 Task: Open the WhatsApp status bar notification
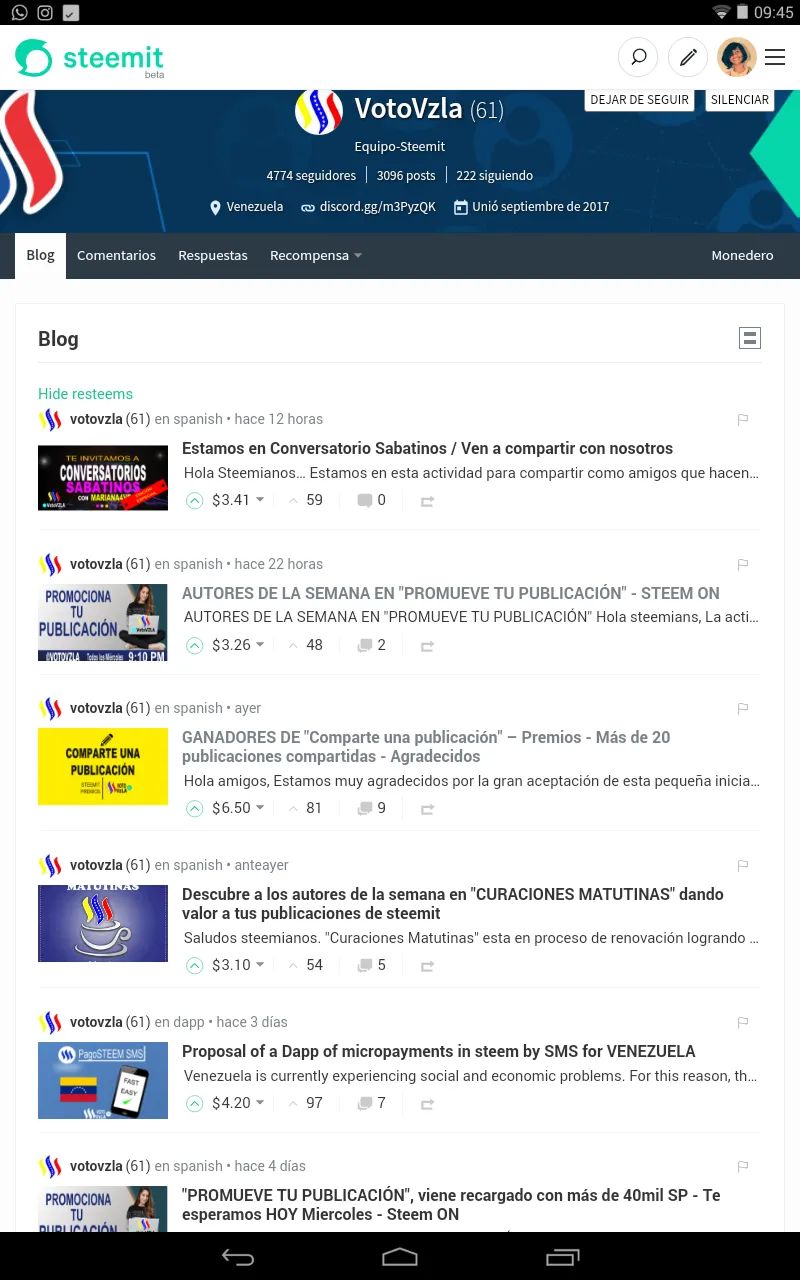pos(19,13)
